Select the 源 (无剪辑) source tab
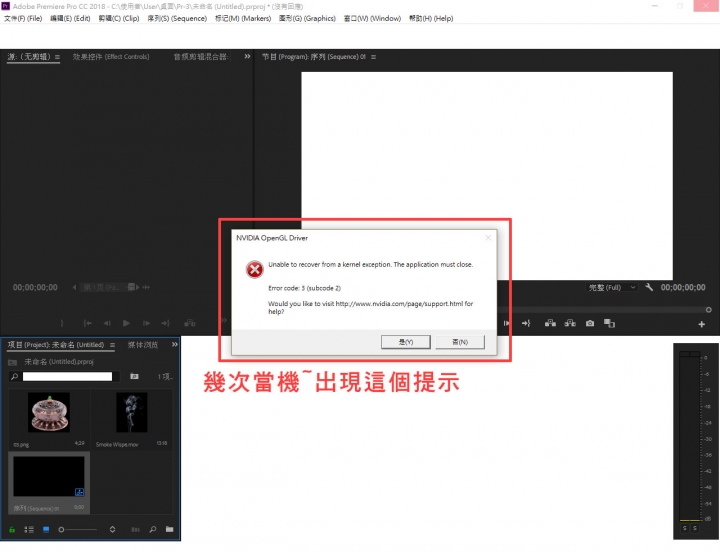The height and width of the screenshot is (552, 720). 28,56
